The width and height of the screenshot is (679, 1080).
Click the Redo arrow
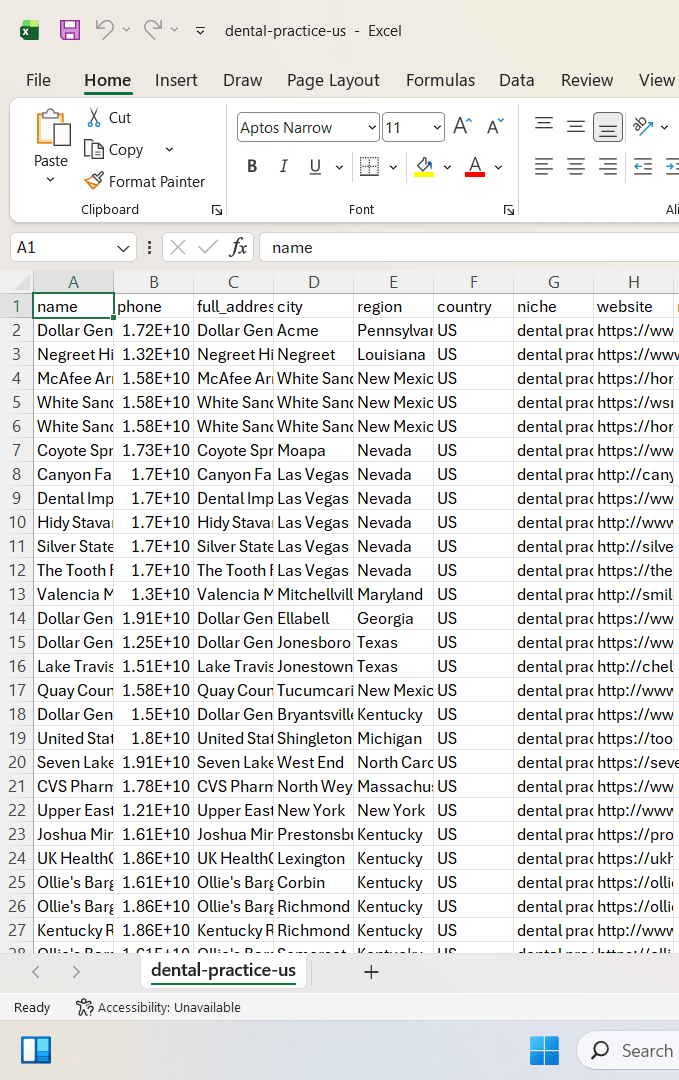click(153, 30)
